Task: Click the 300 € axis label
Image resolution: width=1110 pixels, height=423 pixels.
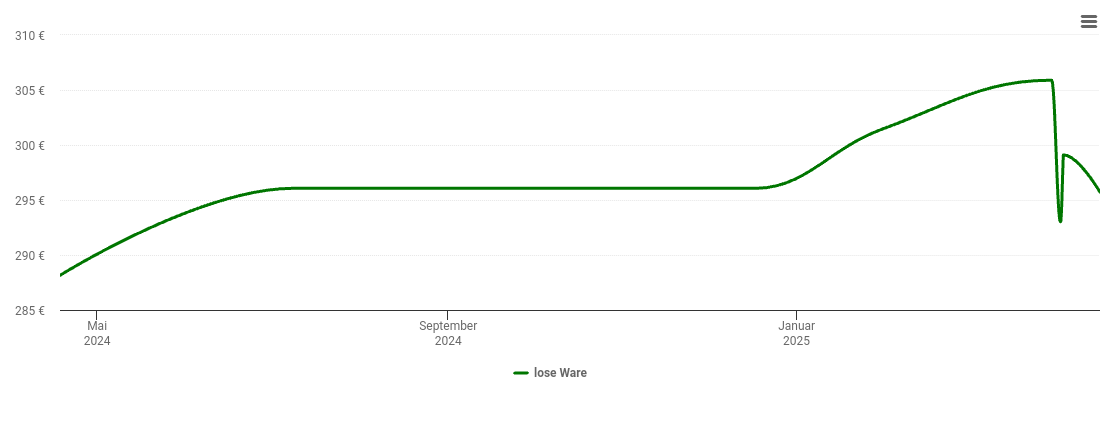Action: 30,146
